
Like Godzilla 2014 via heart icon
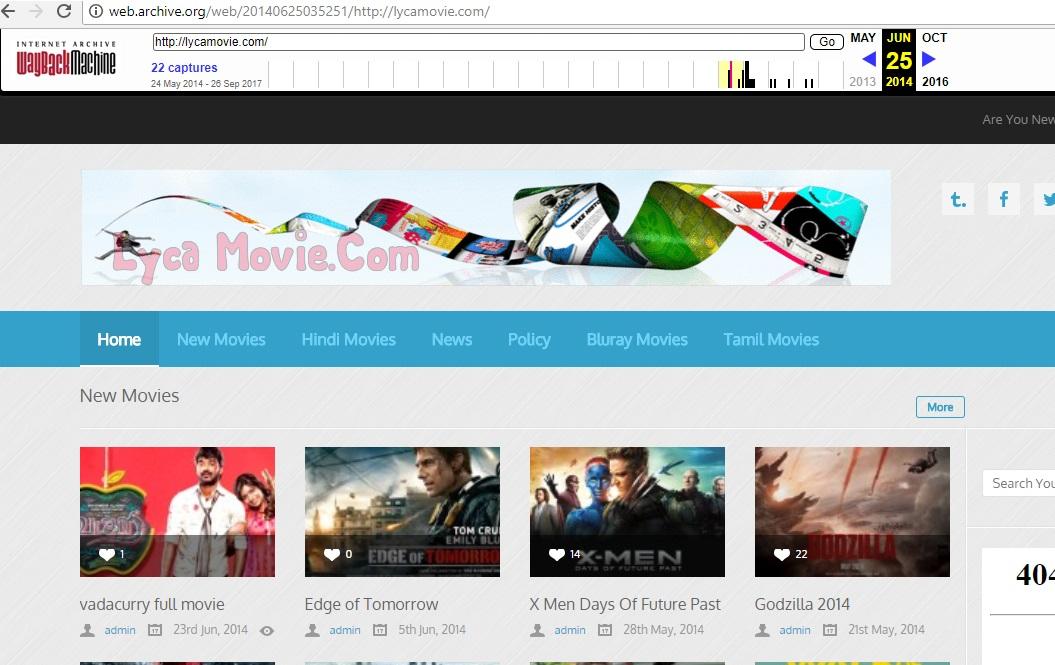click(781, 555)
